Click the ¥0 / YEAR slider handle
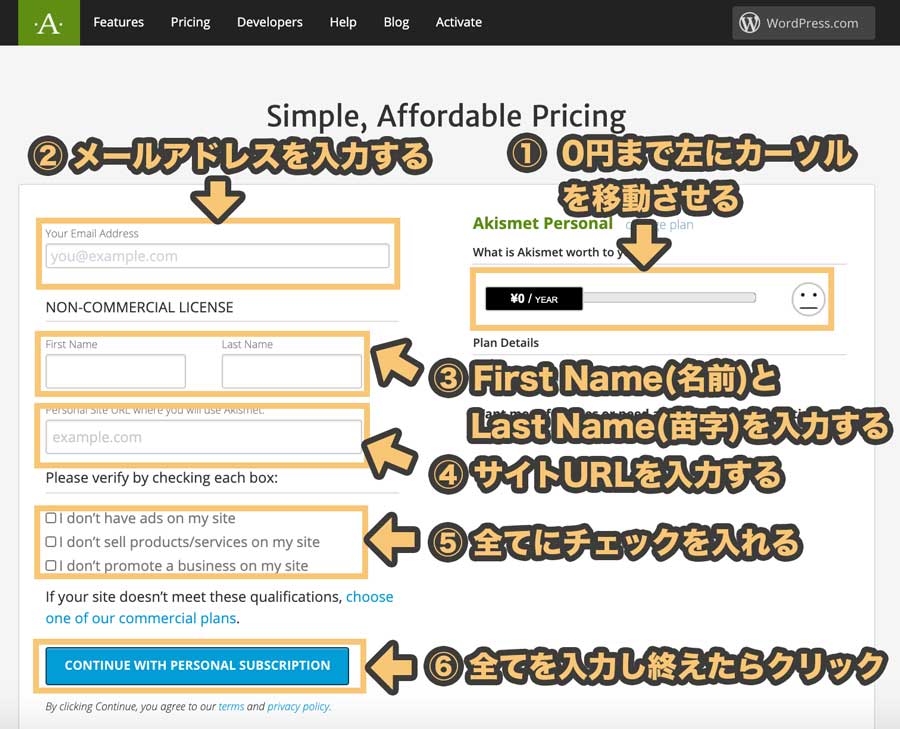 click(x=534, y=298)
